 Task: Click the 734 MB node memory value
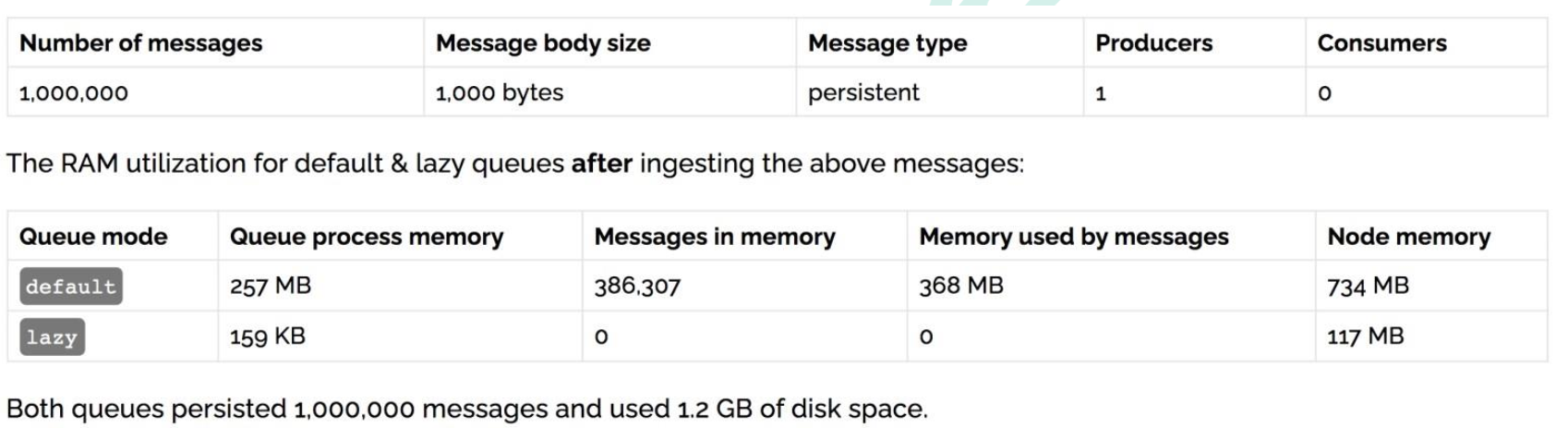coord(1368,287)
